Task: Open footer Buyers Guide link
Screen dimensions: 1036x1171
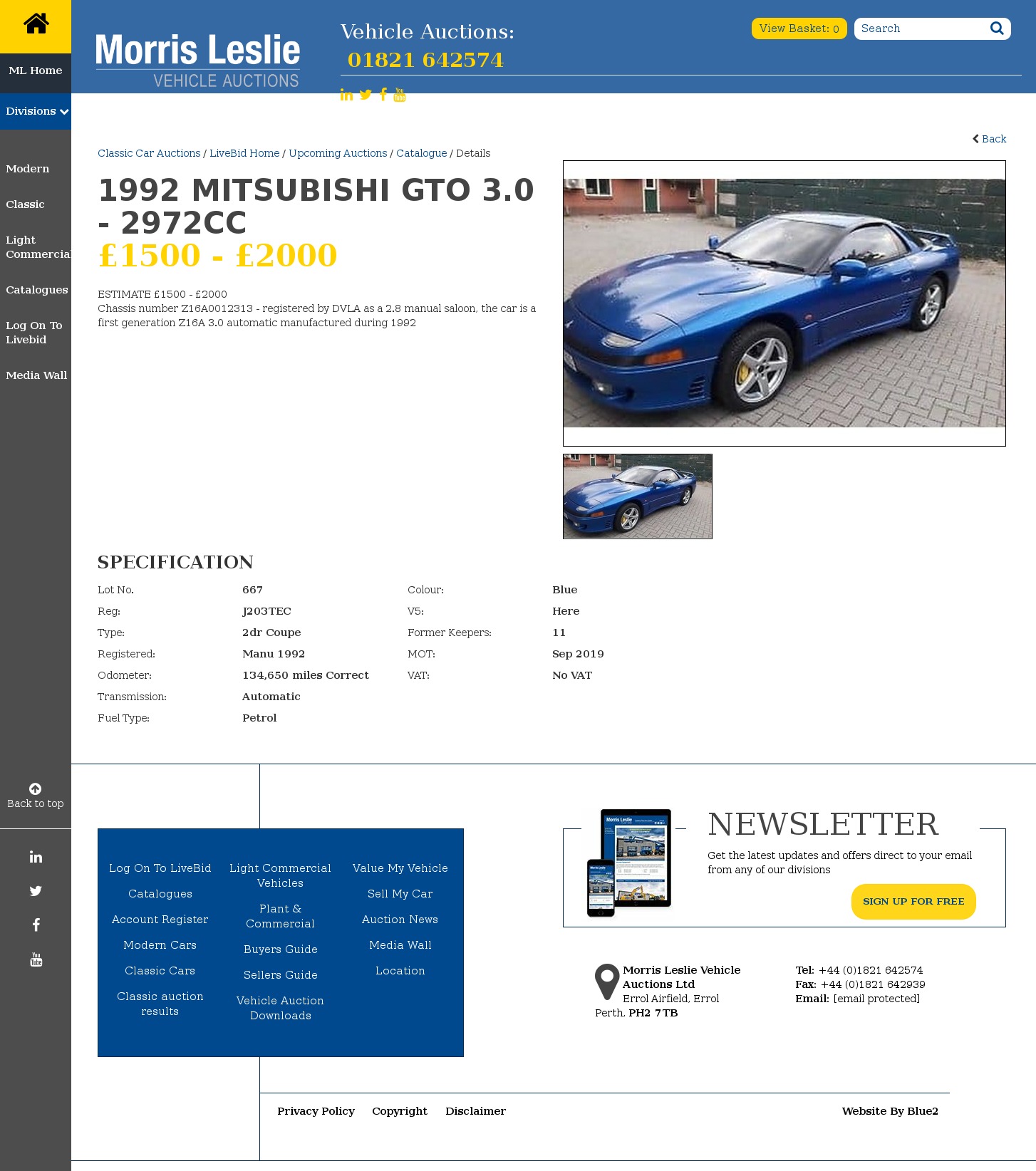Action: pyautogui.click(x=281, y=949)
